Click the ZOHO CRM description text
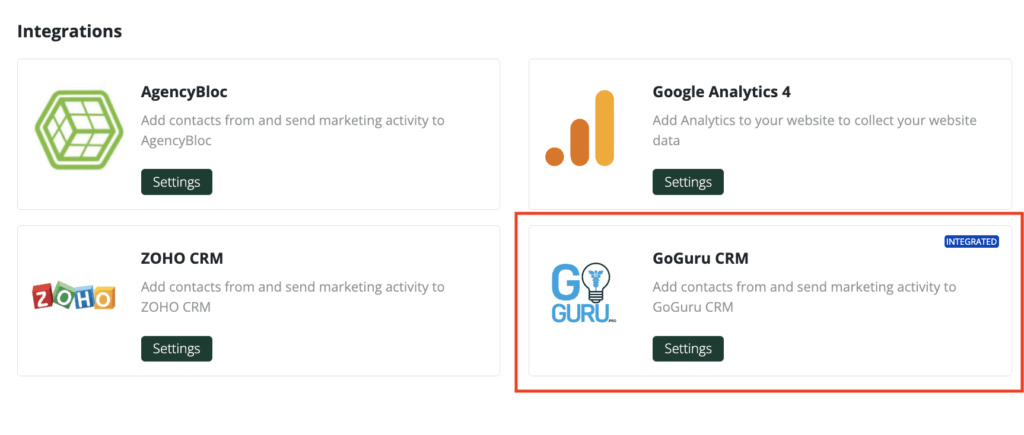Image resolution: width=1024 pixels, height=435 pixels. (x=293, y=297)
